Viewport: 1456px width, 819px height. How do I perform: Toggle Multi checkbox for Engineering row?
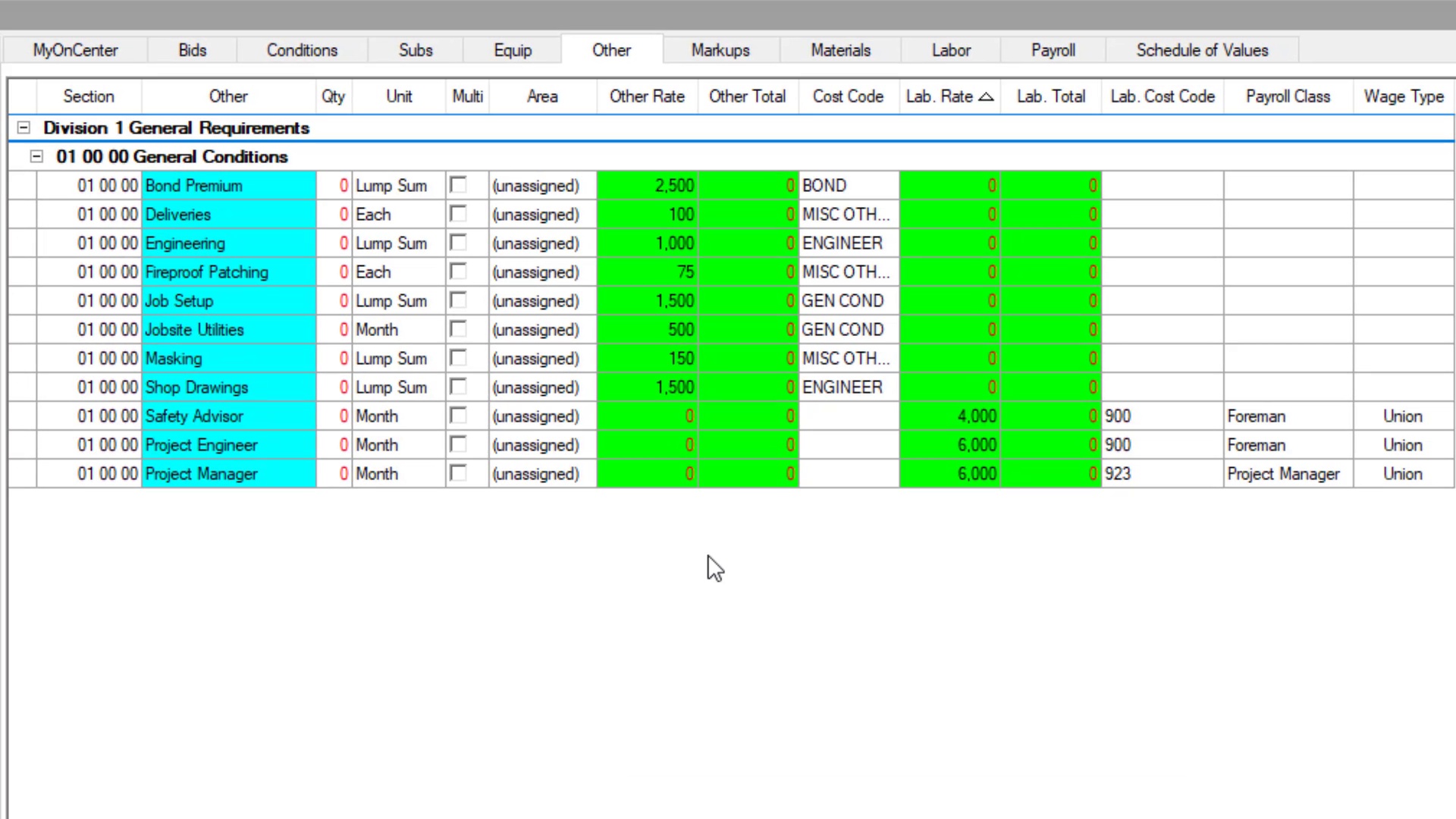[x=458, y=243]
